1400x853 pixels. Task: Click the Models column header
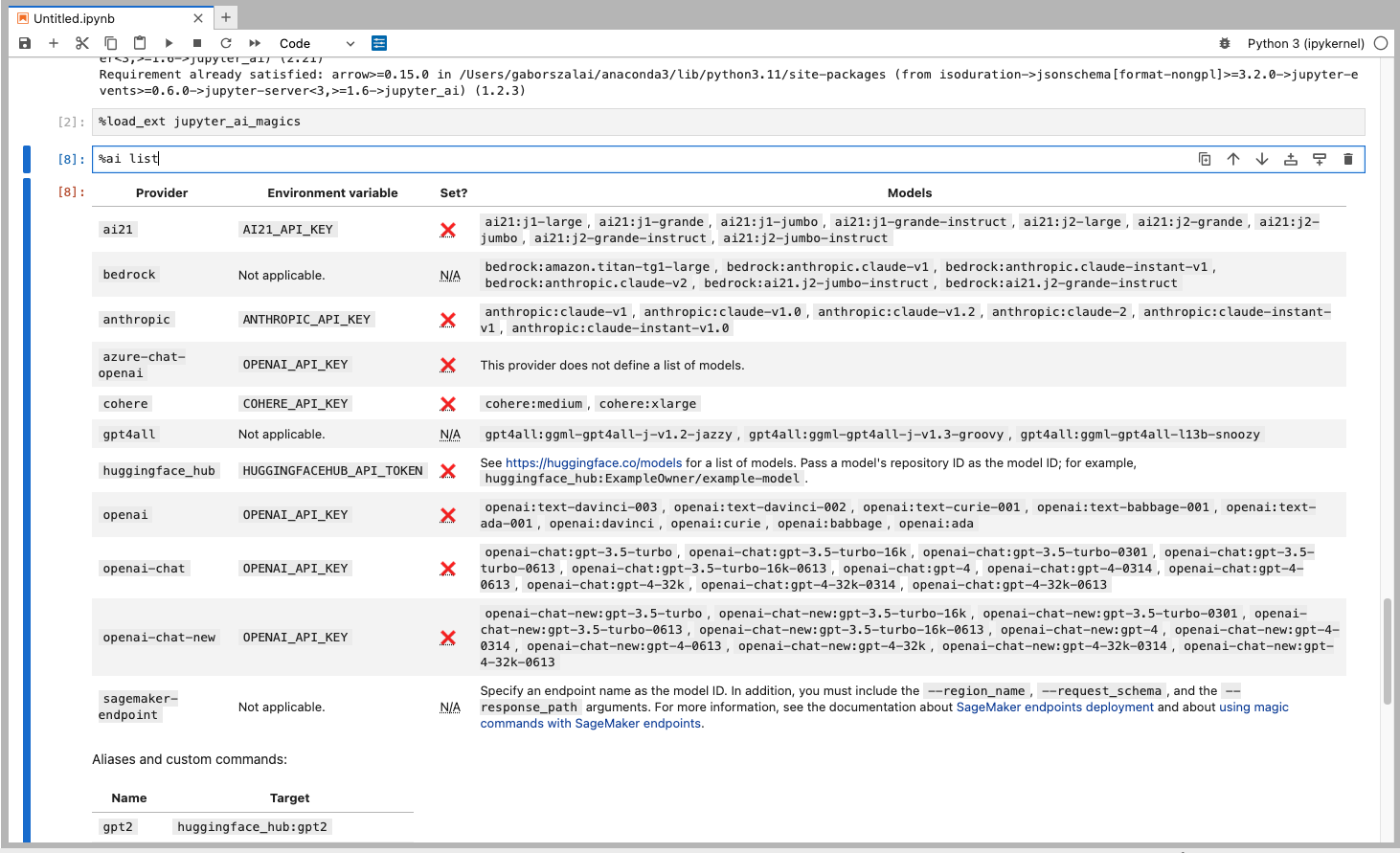(x=910, y=193)
